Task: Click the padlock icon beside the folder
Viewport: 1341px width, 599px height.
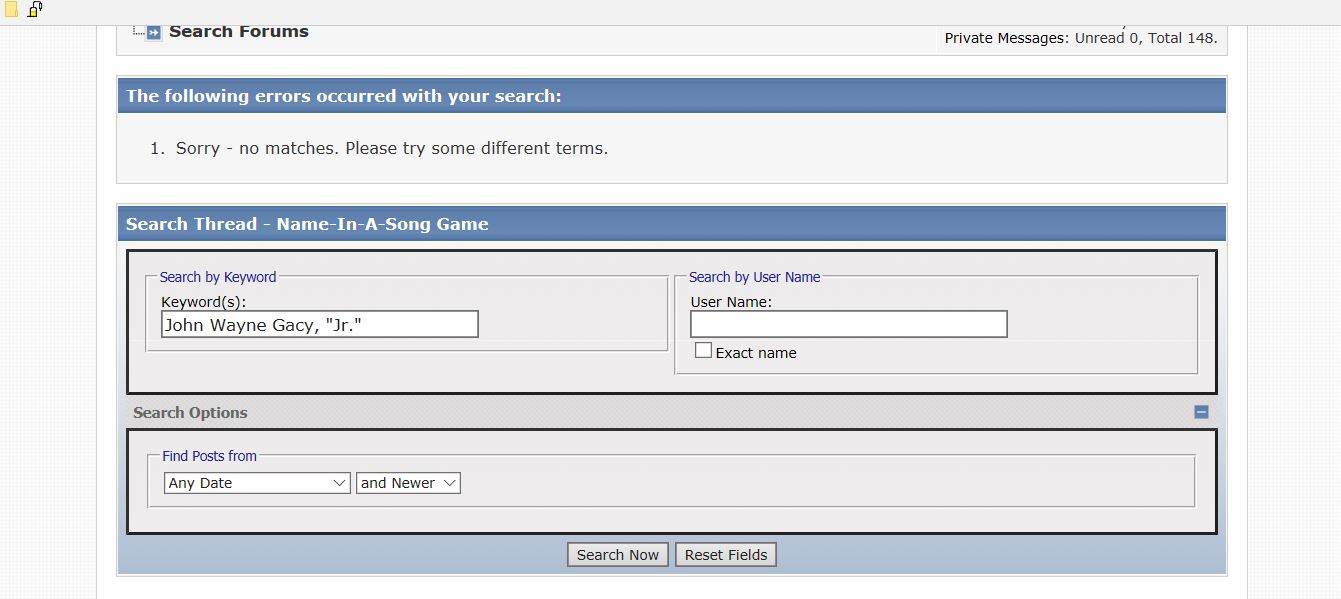Action: (x=35, y=10)
